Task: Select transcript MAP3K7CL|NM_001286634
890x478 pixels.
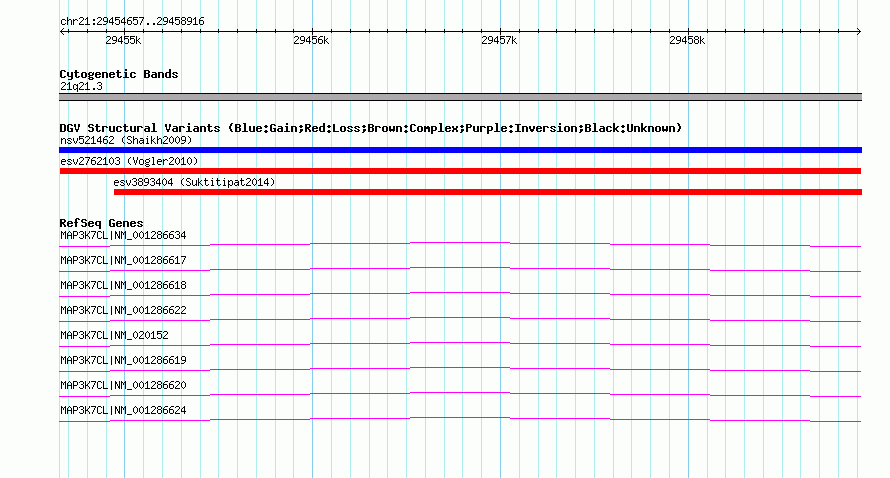Action: tap(123, 235)
